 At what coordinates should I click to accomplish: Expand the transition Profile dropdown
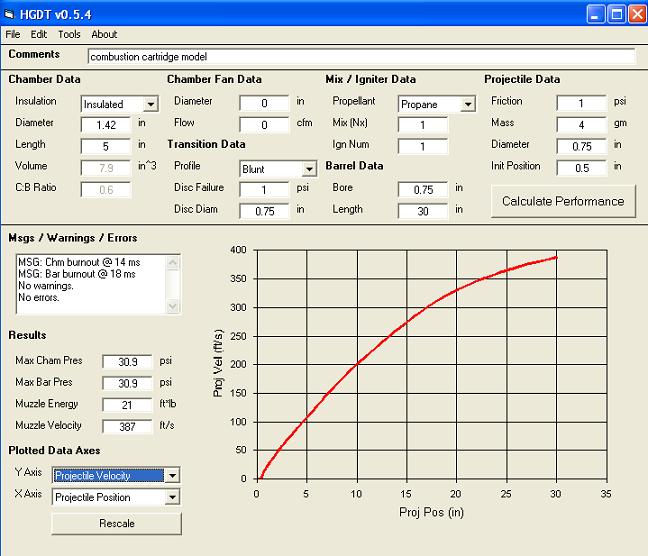coord(308,170)
